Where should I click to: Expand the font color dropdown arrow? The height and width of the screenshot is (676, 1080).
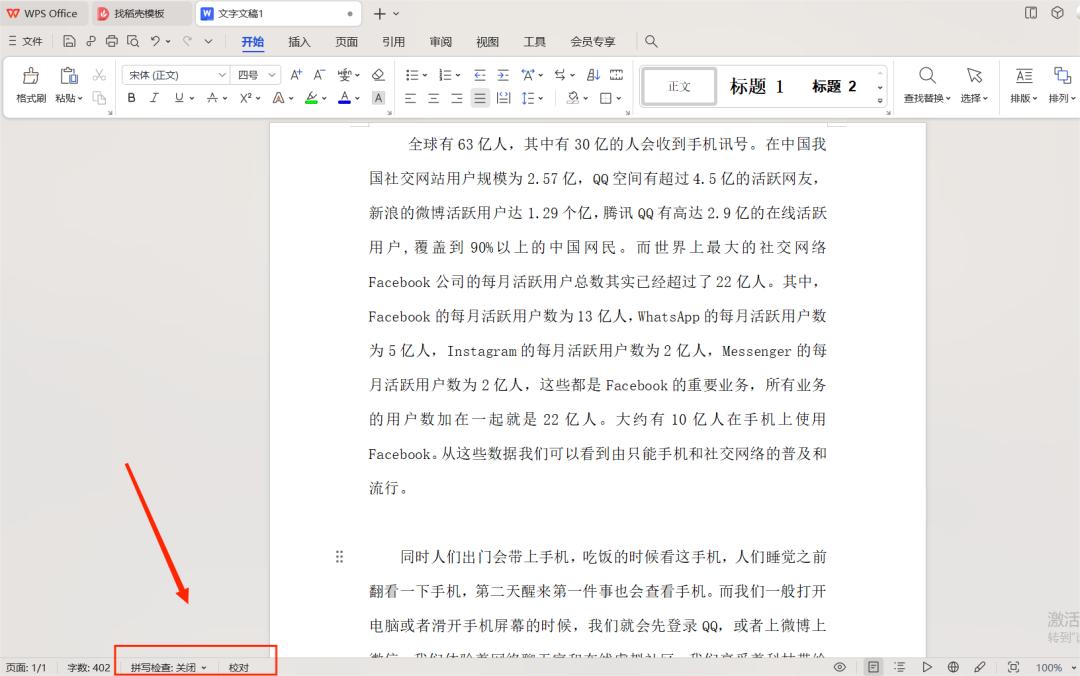coord(356,98)
